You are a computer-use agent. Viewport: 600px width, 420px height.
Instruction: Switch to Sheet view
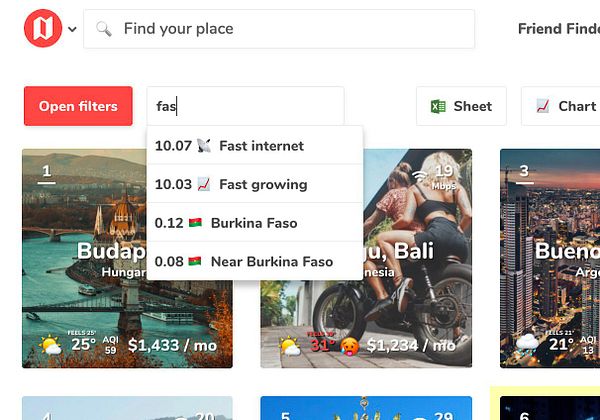[461, 106]
